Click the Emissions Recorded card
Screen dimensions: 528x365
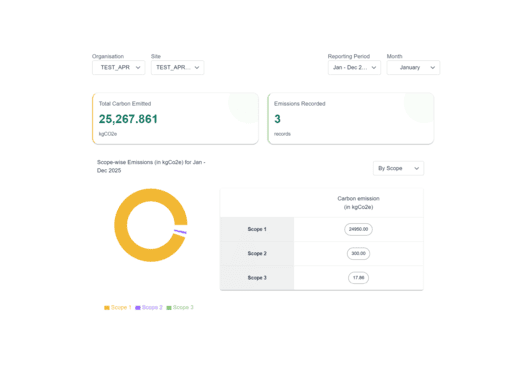(351, 119)
